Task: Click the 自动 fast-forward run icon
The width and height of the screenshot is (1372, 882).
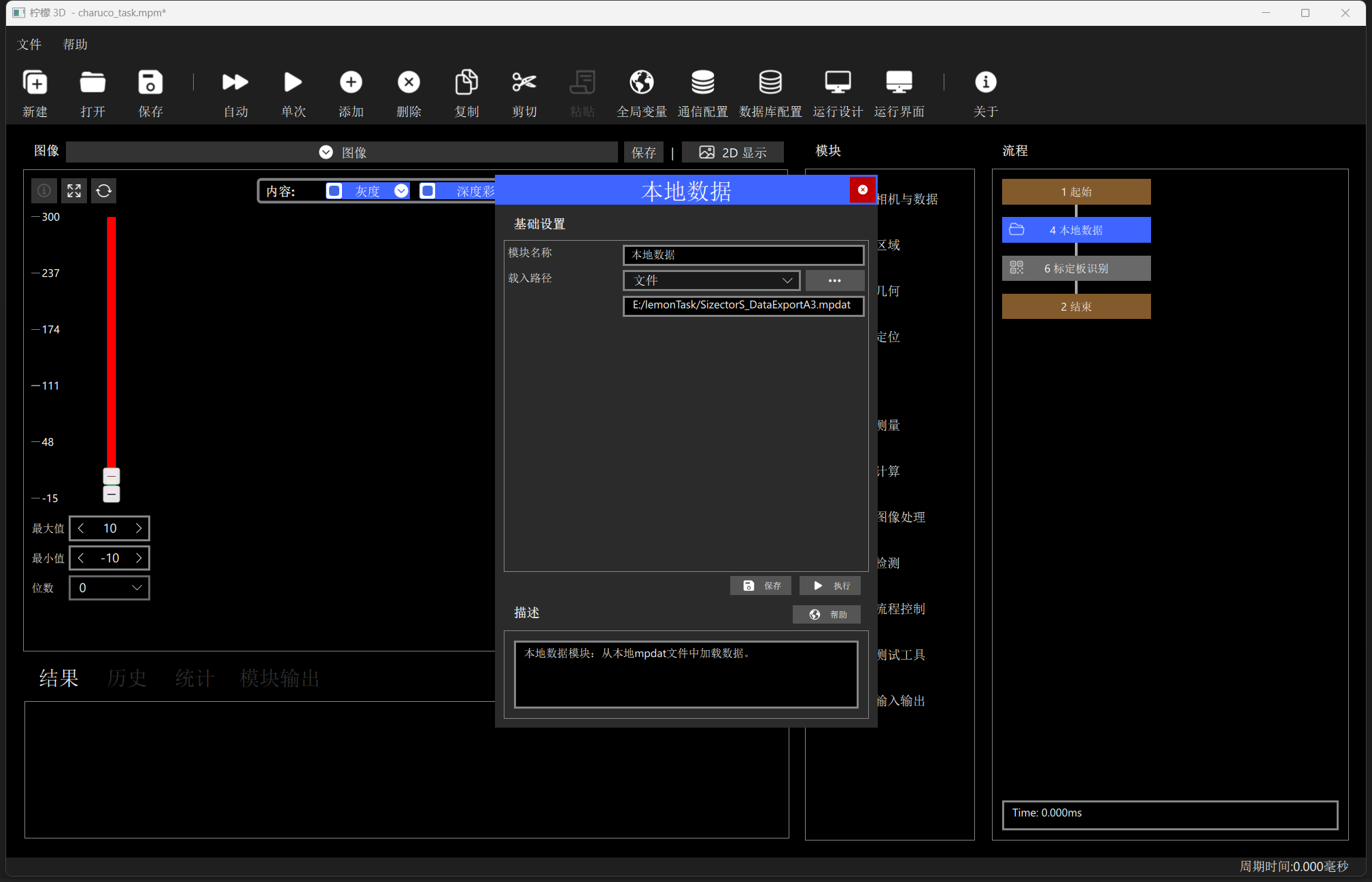Action: pyautogui.click(x=235, y=82)
